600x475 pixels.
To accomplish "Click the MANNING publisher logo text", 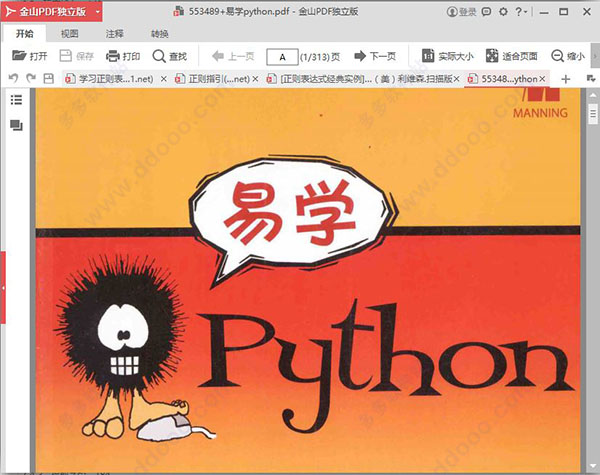I will coord(540,113).
